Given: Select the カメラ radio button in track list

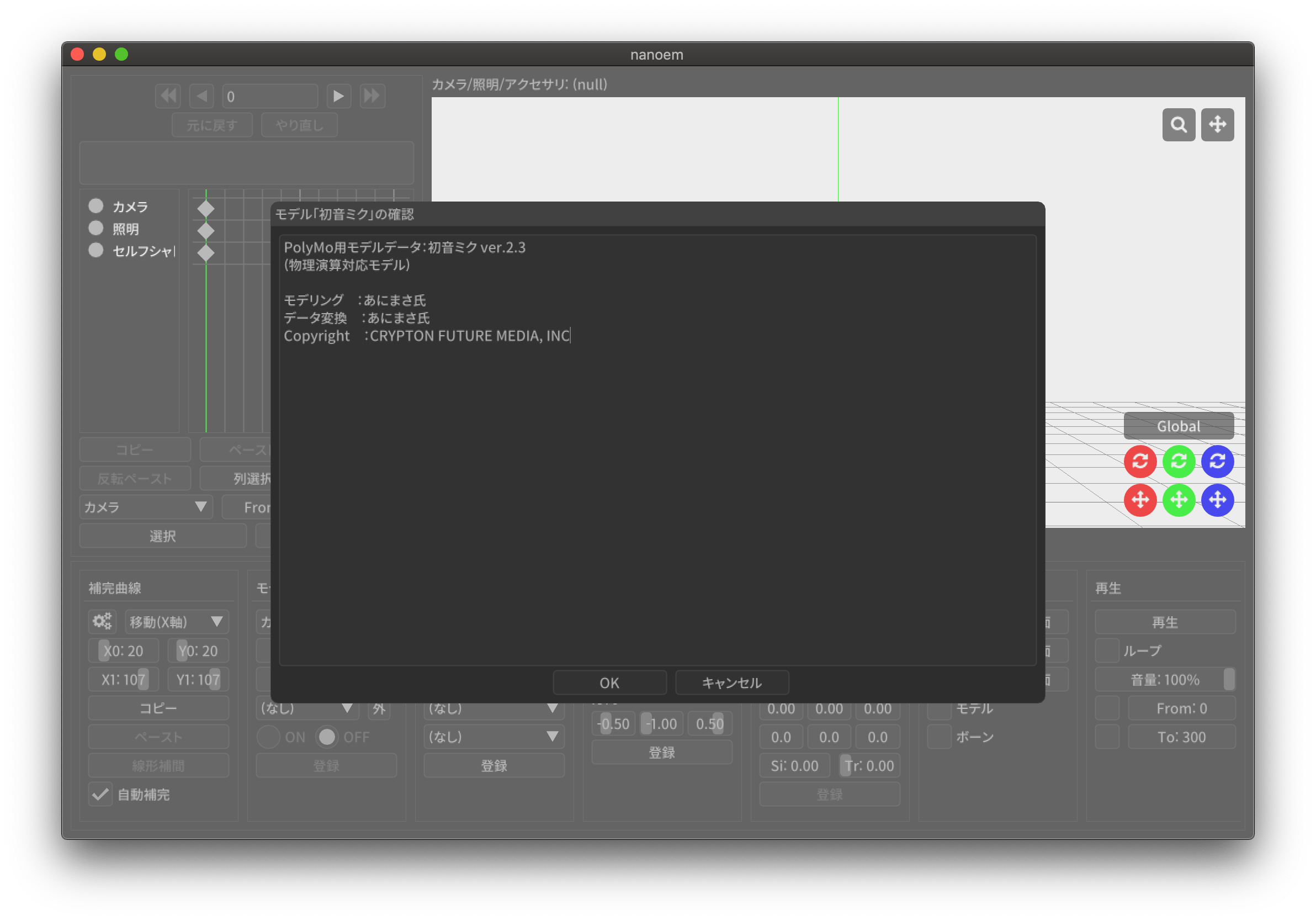Looking at the screenshot, I should click(95, 206).
